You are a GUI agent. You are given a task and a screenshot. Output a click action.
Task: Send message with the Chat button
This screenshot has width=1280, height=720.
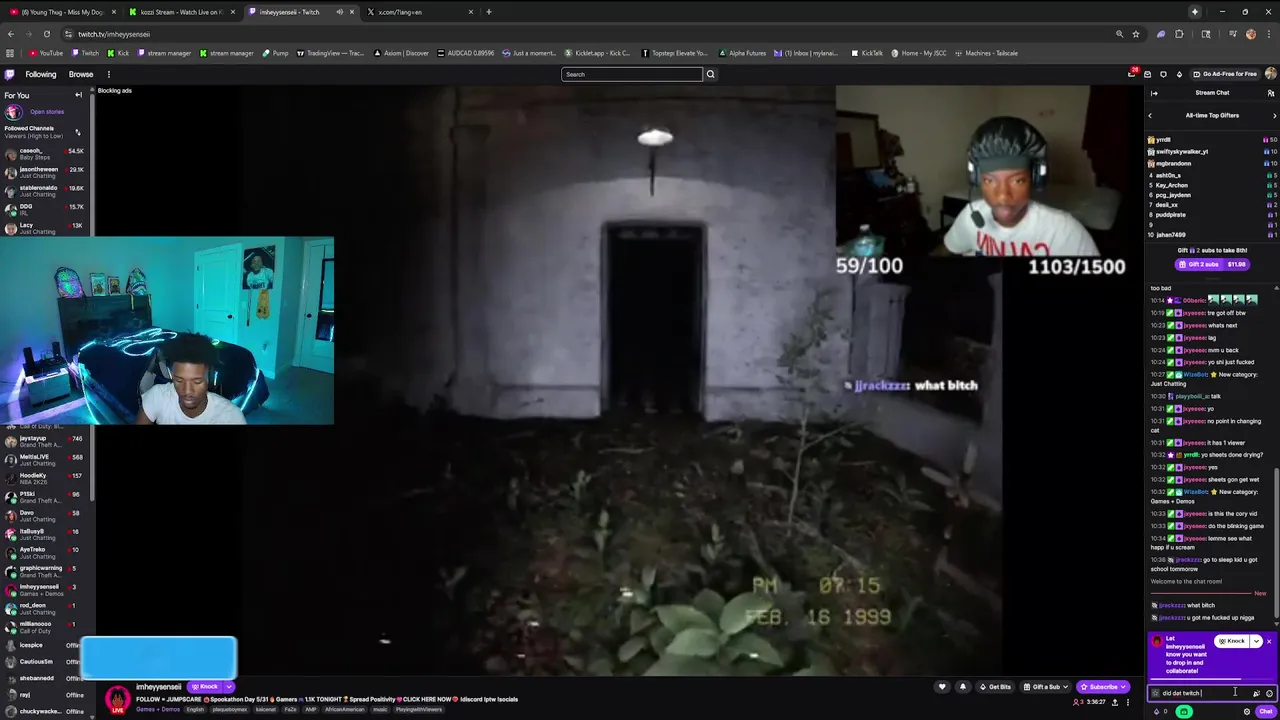pyautogui.click(x=1265, y=712)
